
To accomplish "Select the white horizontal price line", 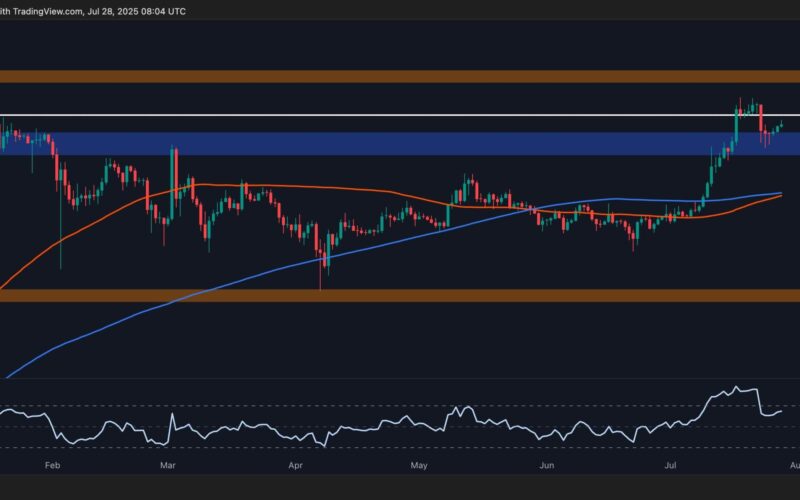I will (x=400, y=116).
